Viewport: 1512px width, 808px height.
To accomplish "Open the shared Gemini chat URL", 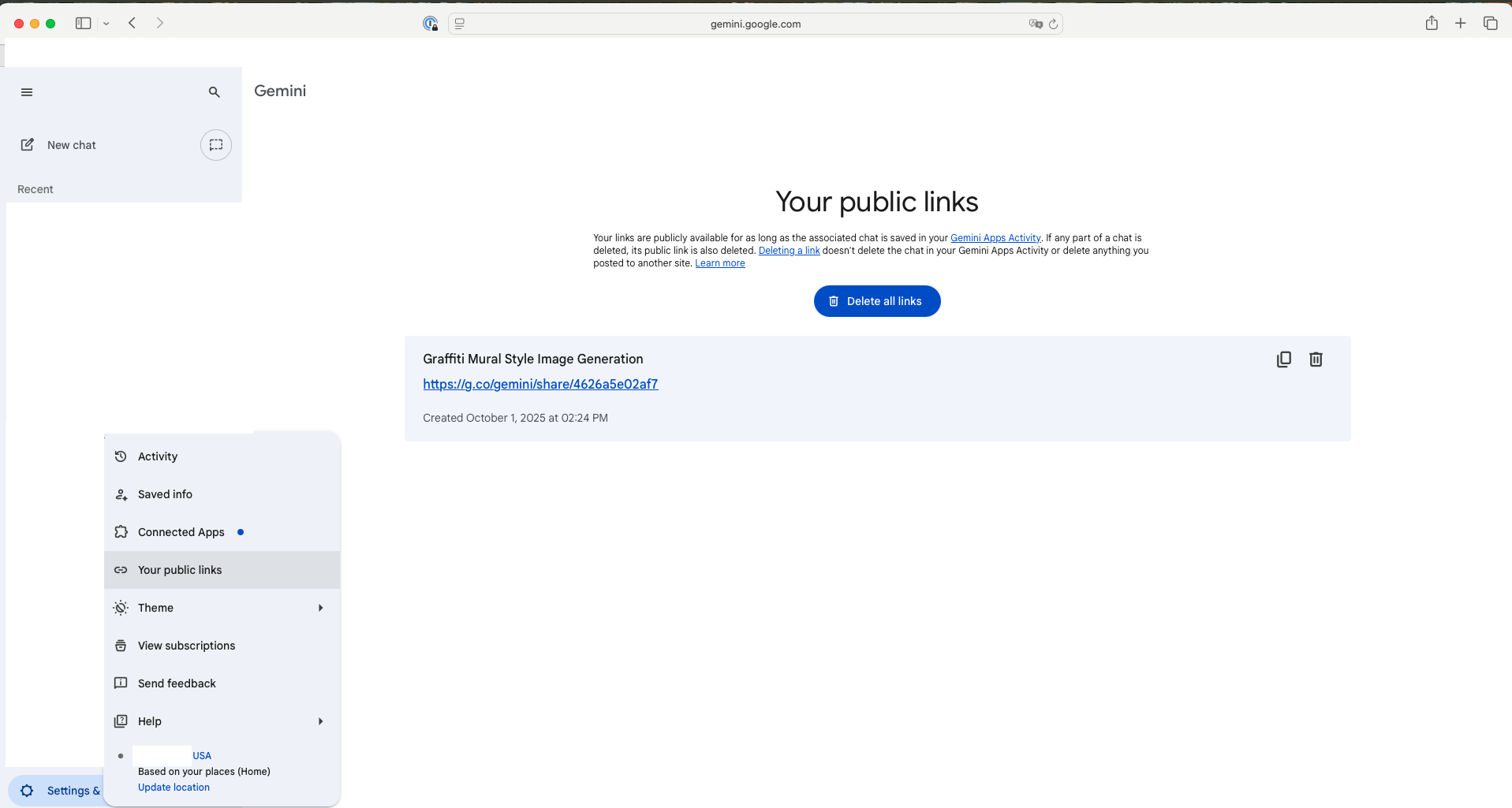I will point(540,384).
